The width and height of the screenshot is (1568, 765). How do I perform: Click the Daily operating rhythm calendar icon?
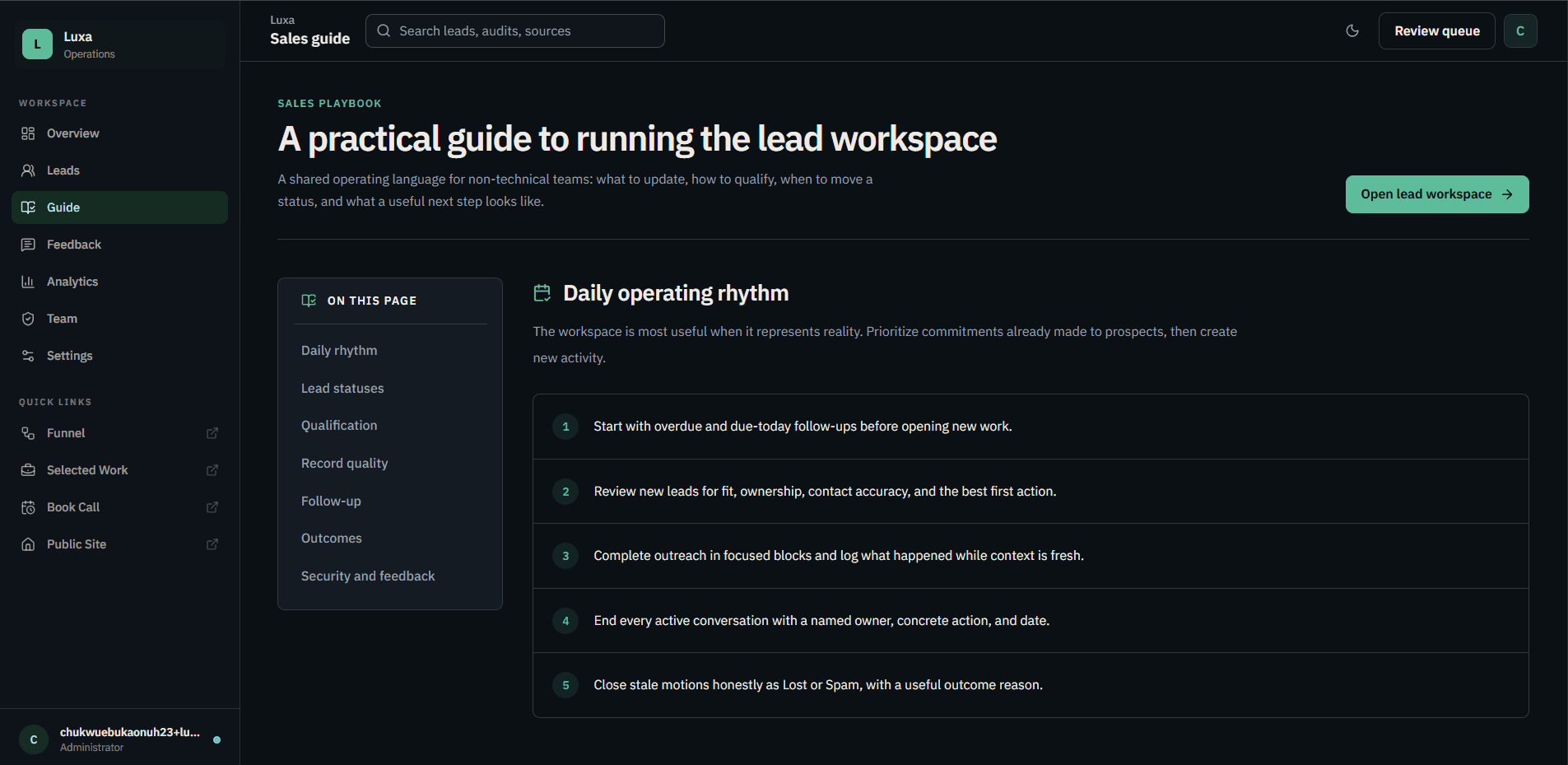(x=542, y=292)
